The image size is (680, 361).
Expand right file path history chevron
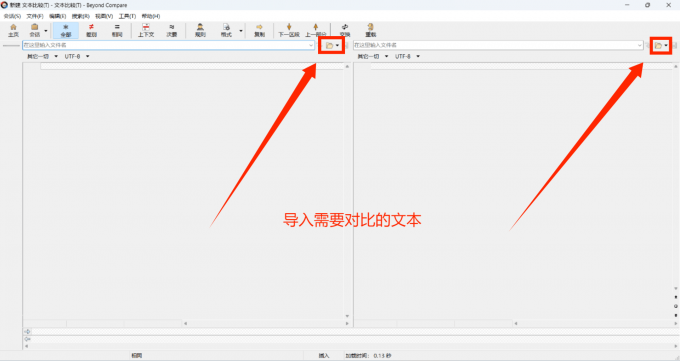(x=640, y=45)
